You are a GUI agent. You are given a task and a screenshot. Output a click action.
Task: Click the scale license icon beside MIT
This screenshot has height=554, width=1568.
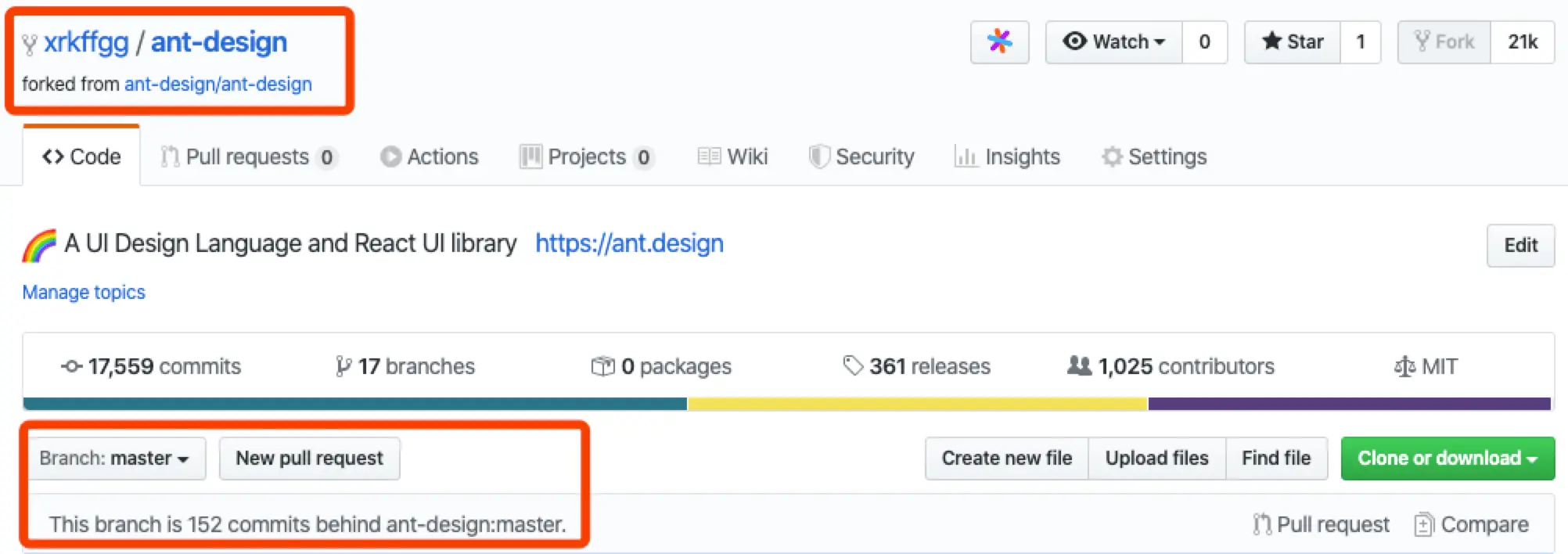[1404, 366]
